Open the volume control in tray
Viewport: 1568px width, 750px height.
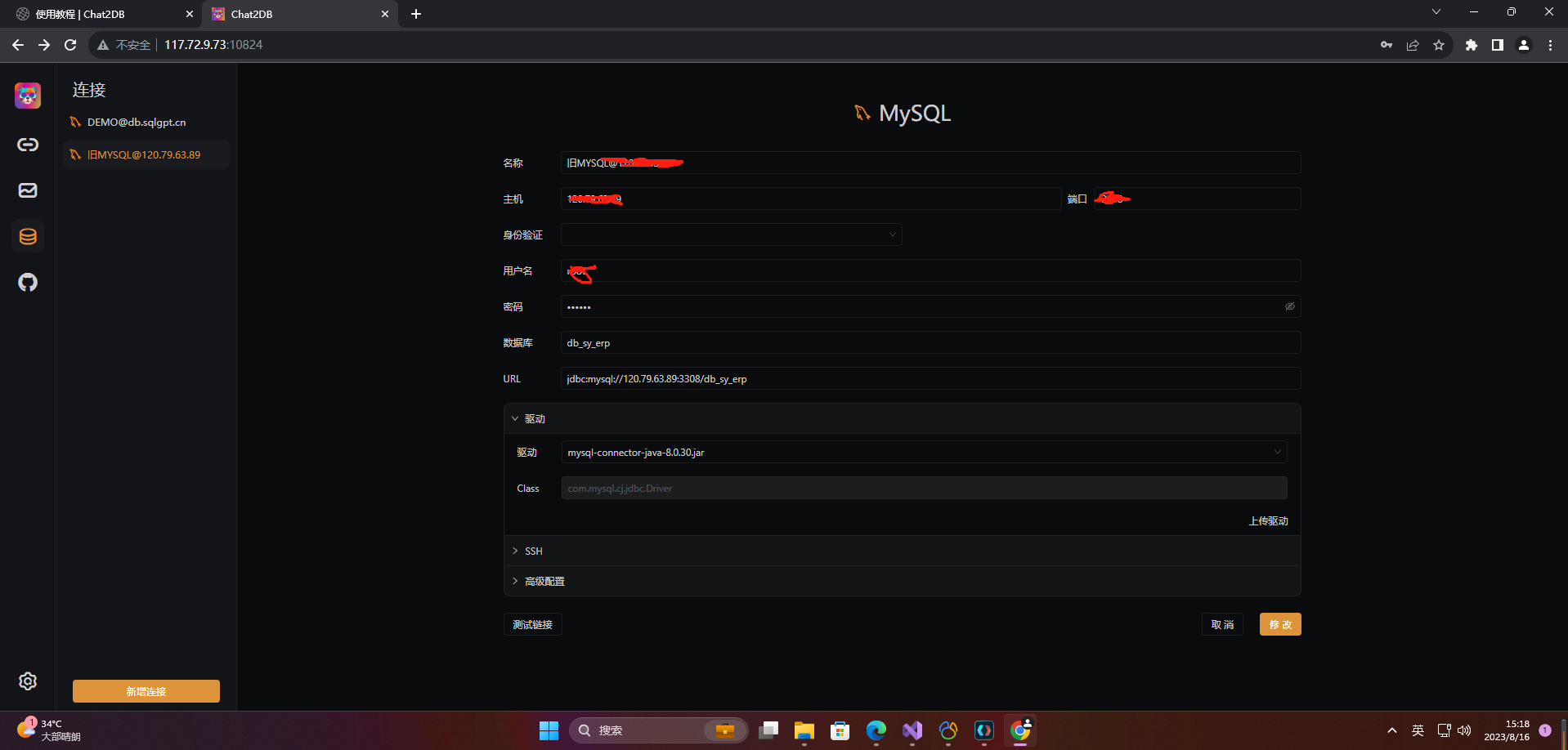pyautogui.click(x=1464, y=730)
